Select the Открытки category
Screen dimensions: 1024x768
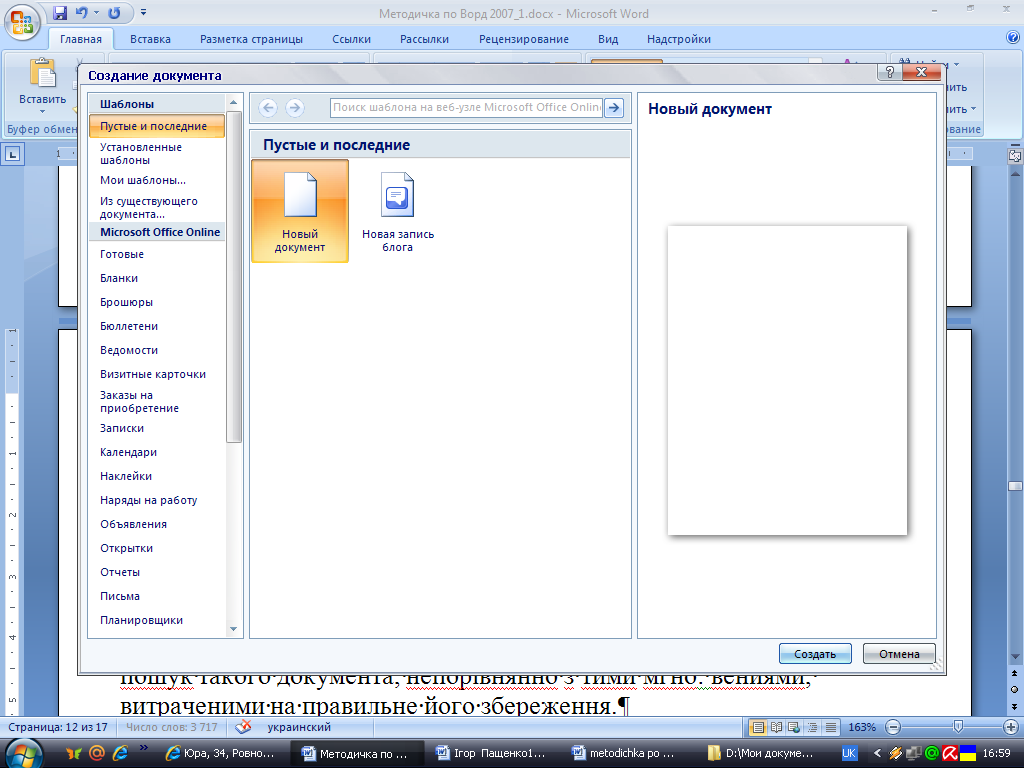point(157,548)
